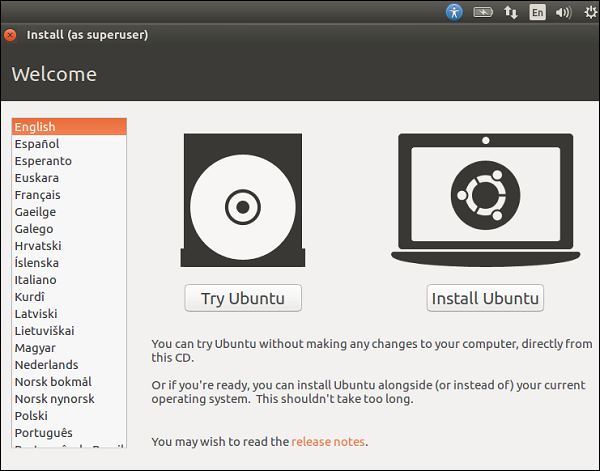Choose Norsk bokmål from the list

53,382
